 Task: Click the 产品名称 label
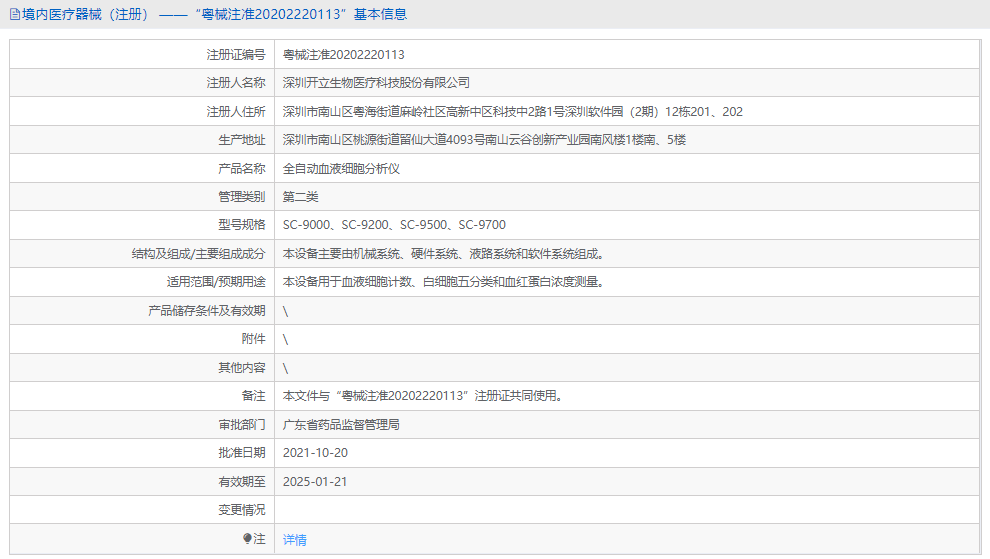point(242,169)
